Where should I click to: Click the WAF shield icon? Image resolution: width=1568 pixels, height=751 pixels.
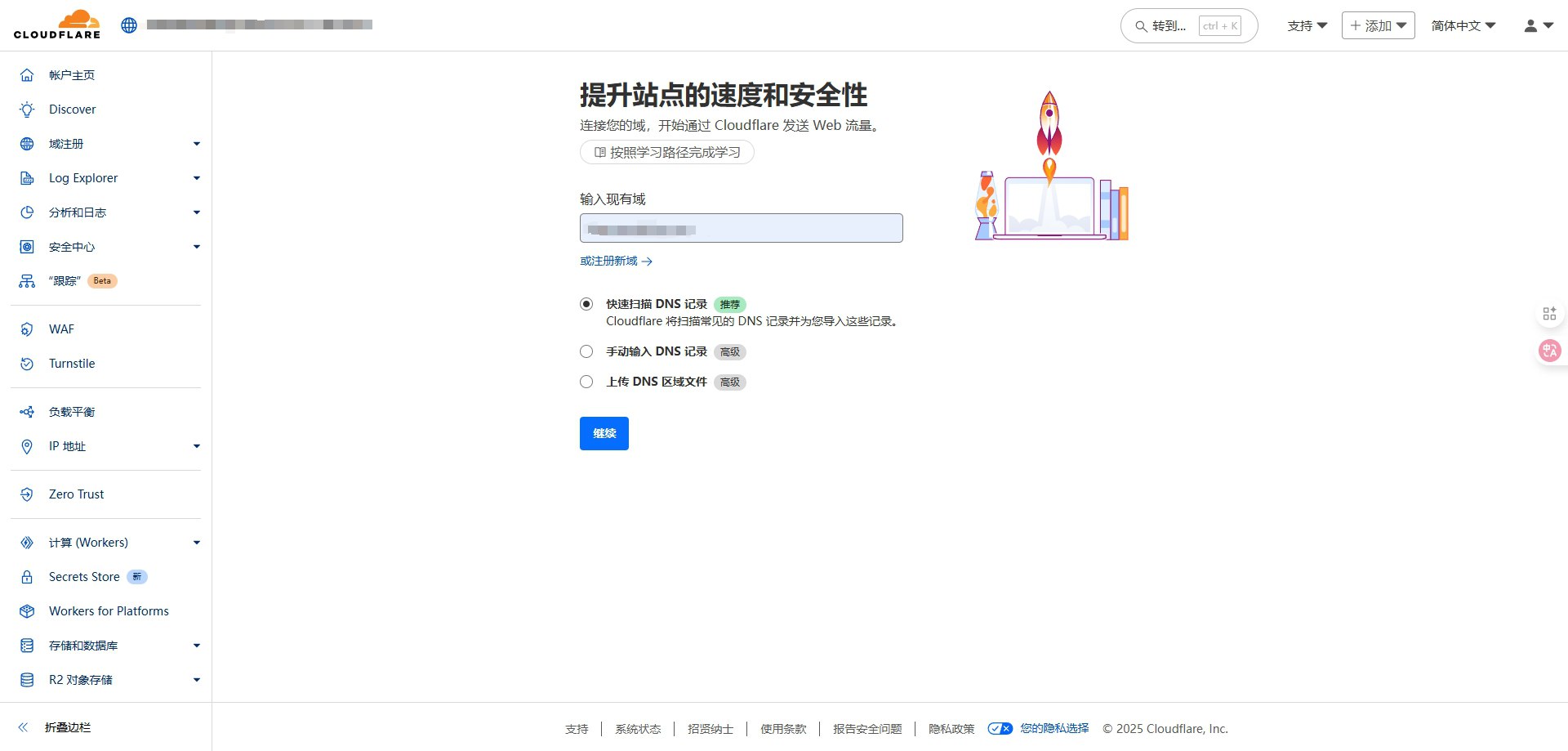click(x=27, y=329)
